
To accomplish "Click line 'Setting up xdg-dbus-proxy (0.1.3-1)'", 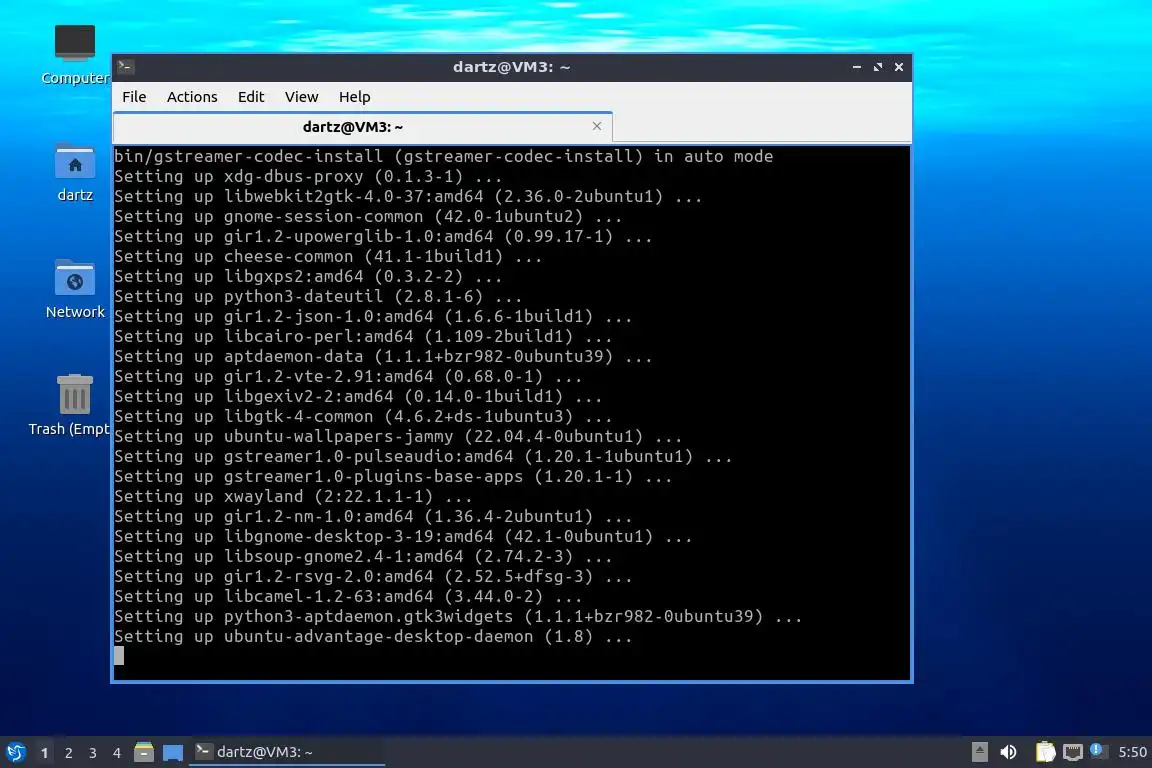I will coord(308,176).
